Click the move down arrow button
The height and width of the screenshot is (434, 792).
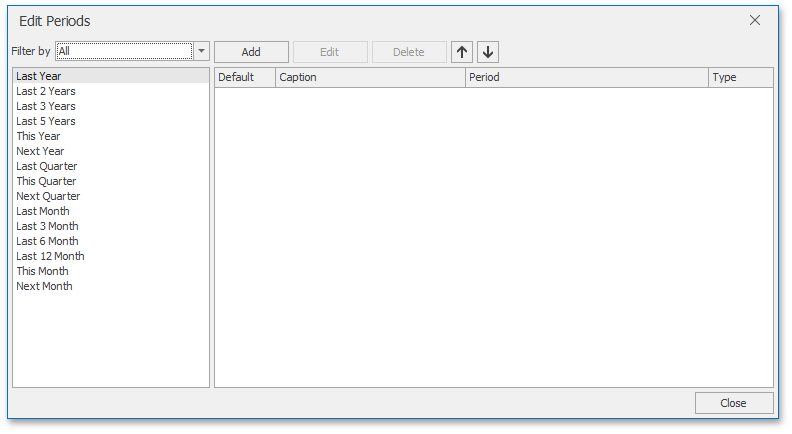click(x=488, y=52)
